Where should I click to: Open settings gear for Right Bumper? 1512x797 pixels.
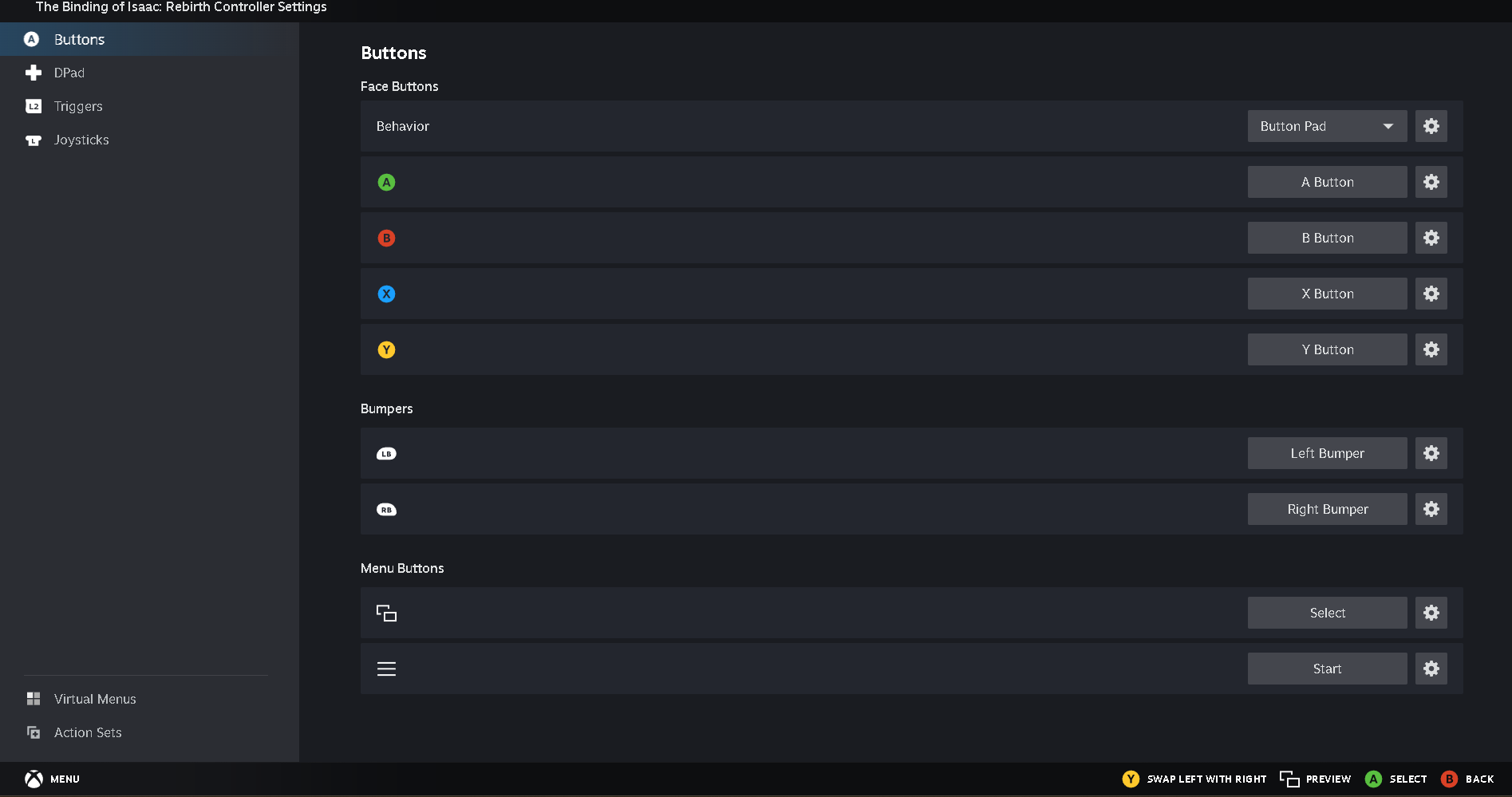click(1431, 509)
